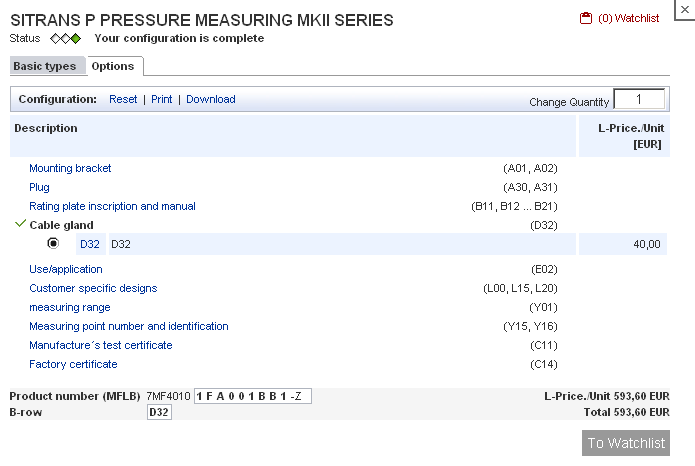Click the (B11, B12 ... B21) option codes
This screenshot has width=695, height=466.
pyautogui.click(x=514, y=207)
